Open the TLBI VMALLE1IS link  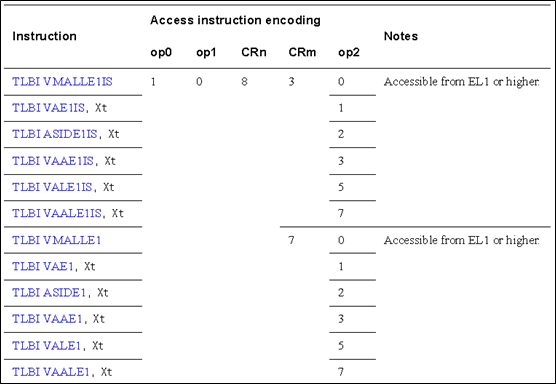[x=62, y=82]
